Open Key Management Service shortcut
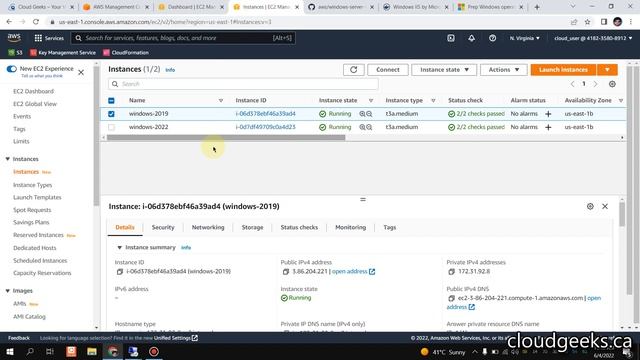This screenshot has height=360, width=640. point(63,53)
